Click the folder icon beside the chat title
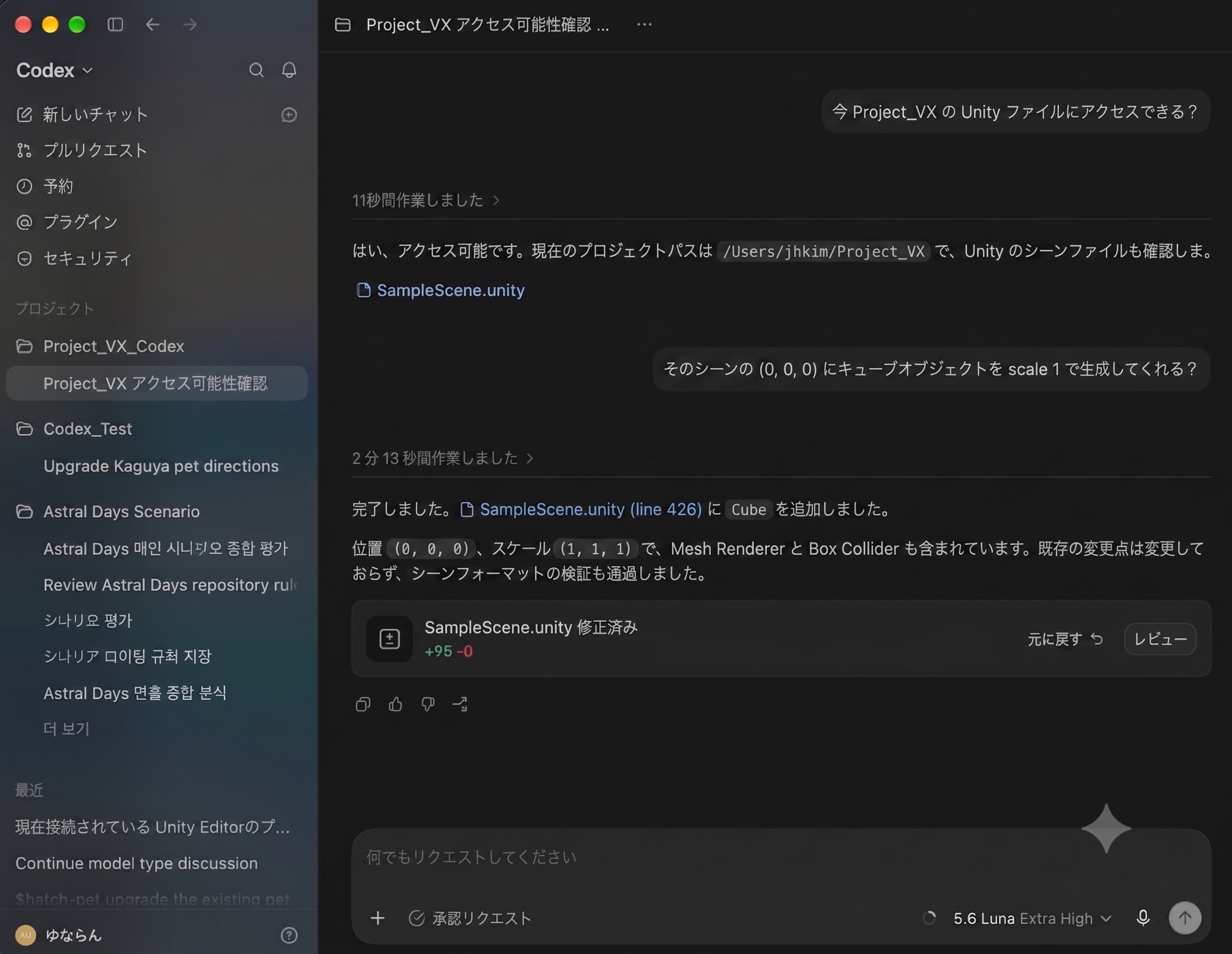 (343, 25)
